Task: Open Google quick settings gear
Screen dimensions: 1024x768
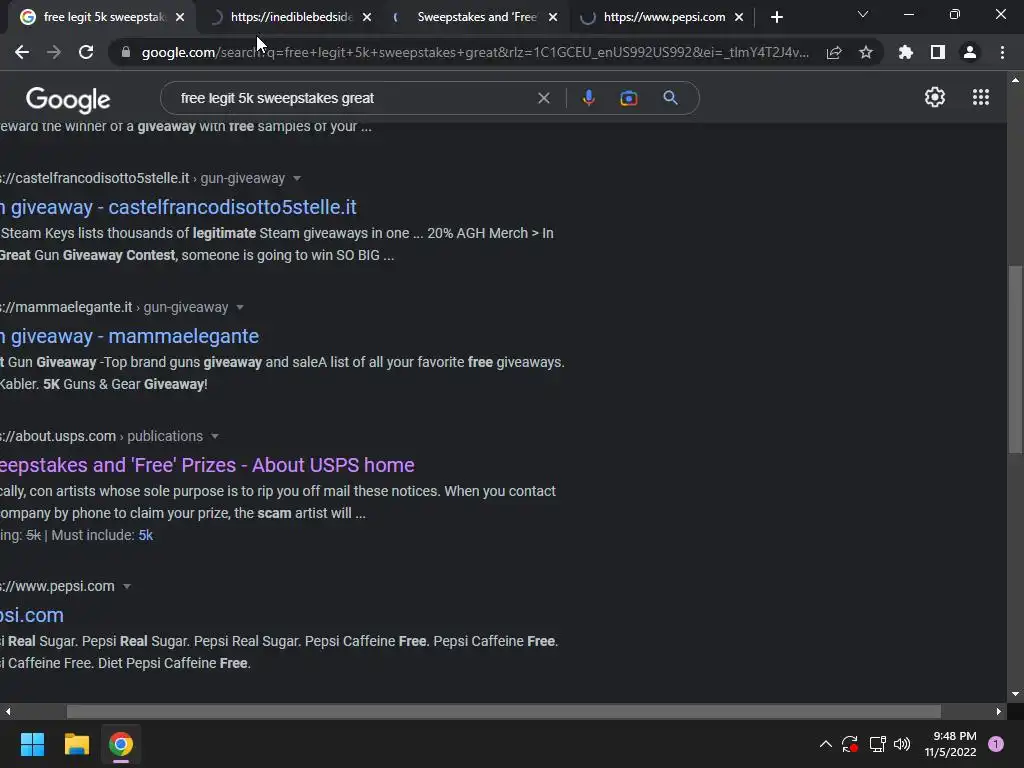Action: (x=935, y=97)
